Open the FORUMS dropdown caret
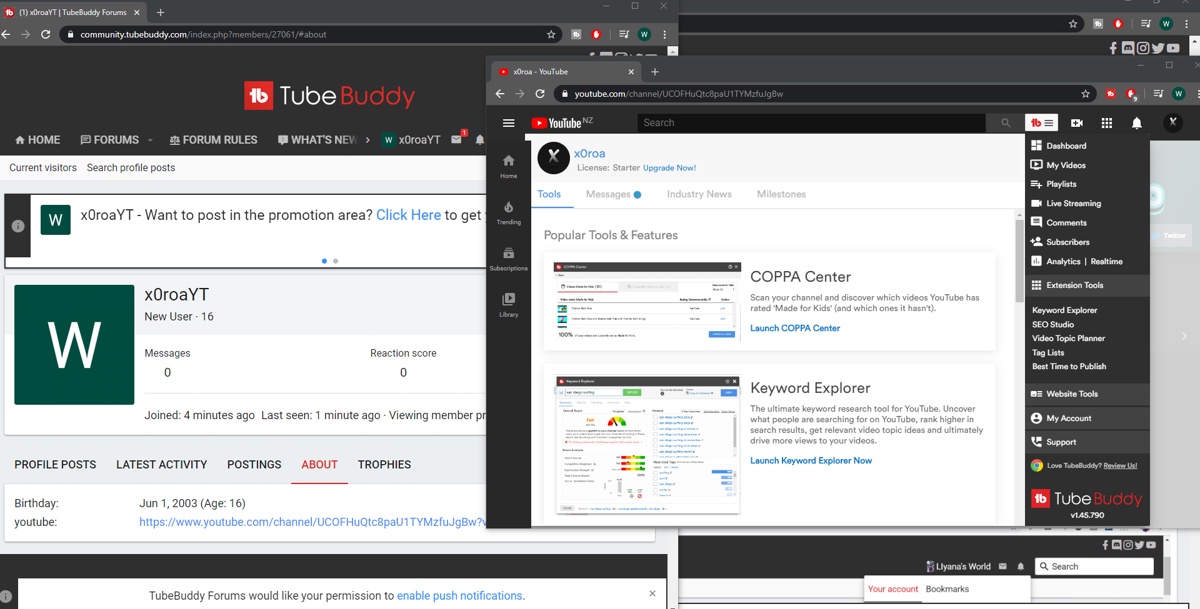Screen dimensions: 1200x609 [150, 140]
